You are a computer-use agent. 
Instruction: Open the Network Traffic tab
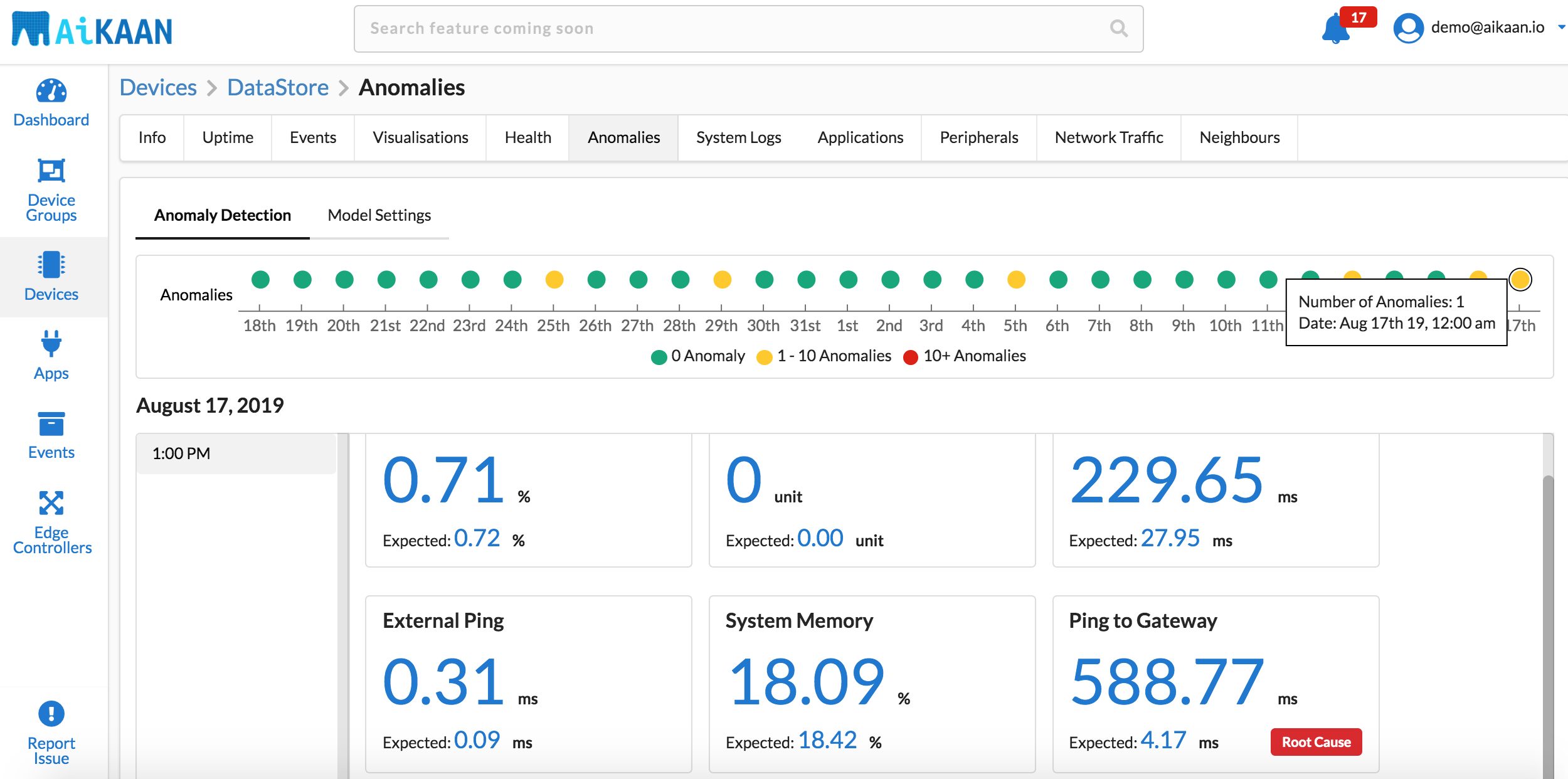(1108, 137)
